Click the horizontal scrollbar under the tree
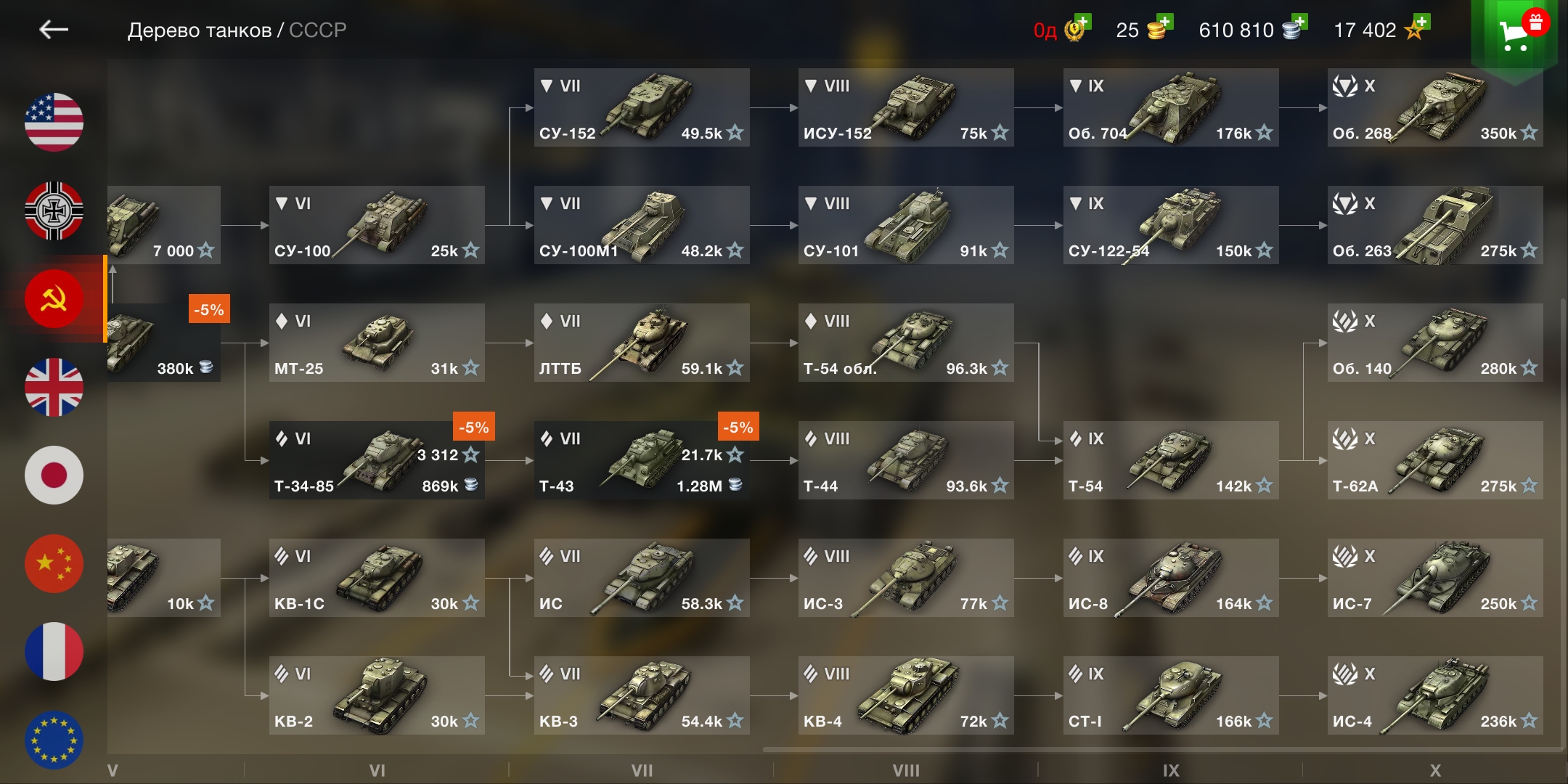Image resolution: width=1568 pixels, height=784 pixels. [x=1161, y=750]
